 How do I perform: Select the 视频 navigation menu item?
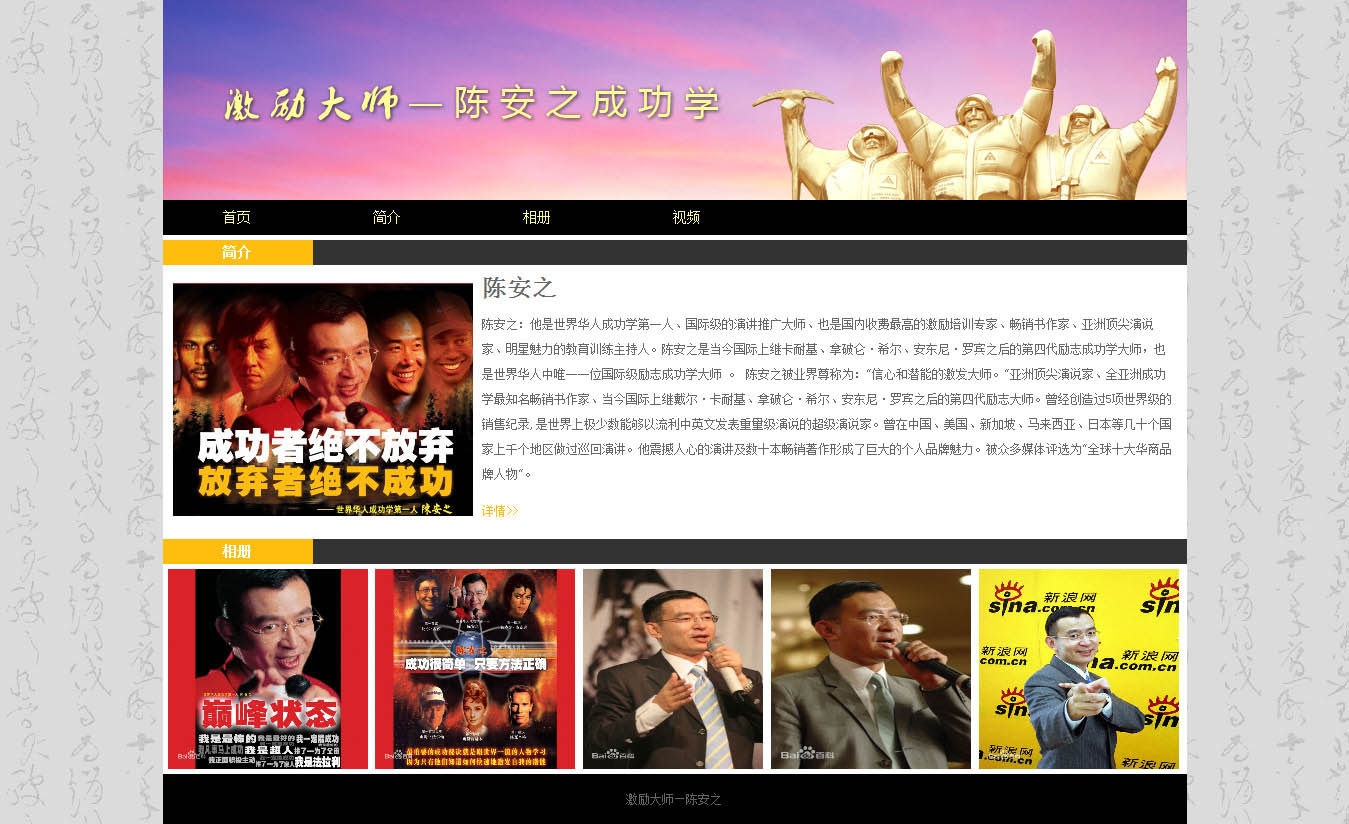[x=687, y=217]
